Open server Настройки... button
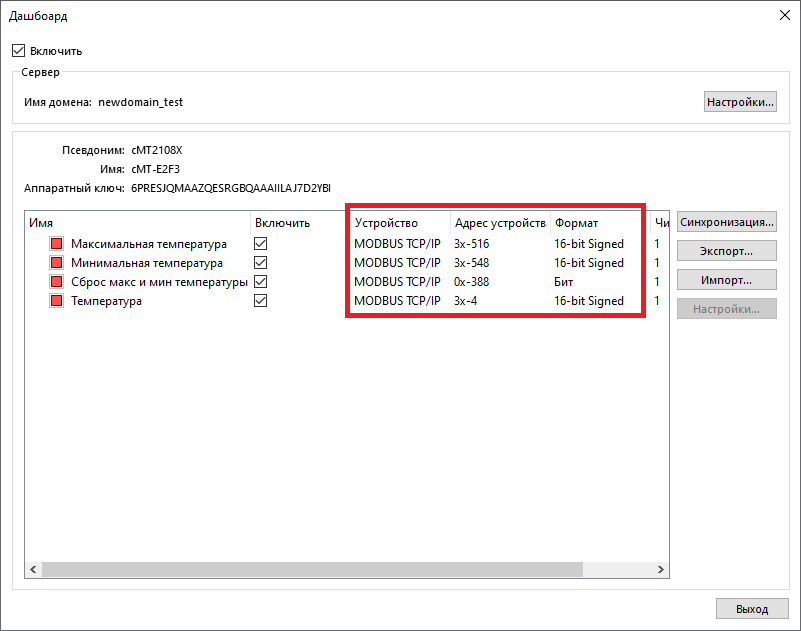 coord(740,102)
